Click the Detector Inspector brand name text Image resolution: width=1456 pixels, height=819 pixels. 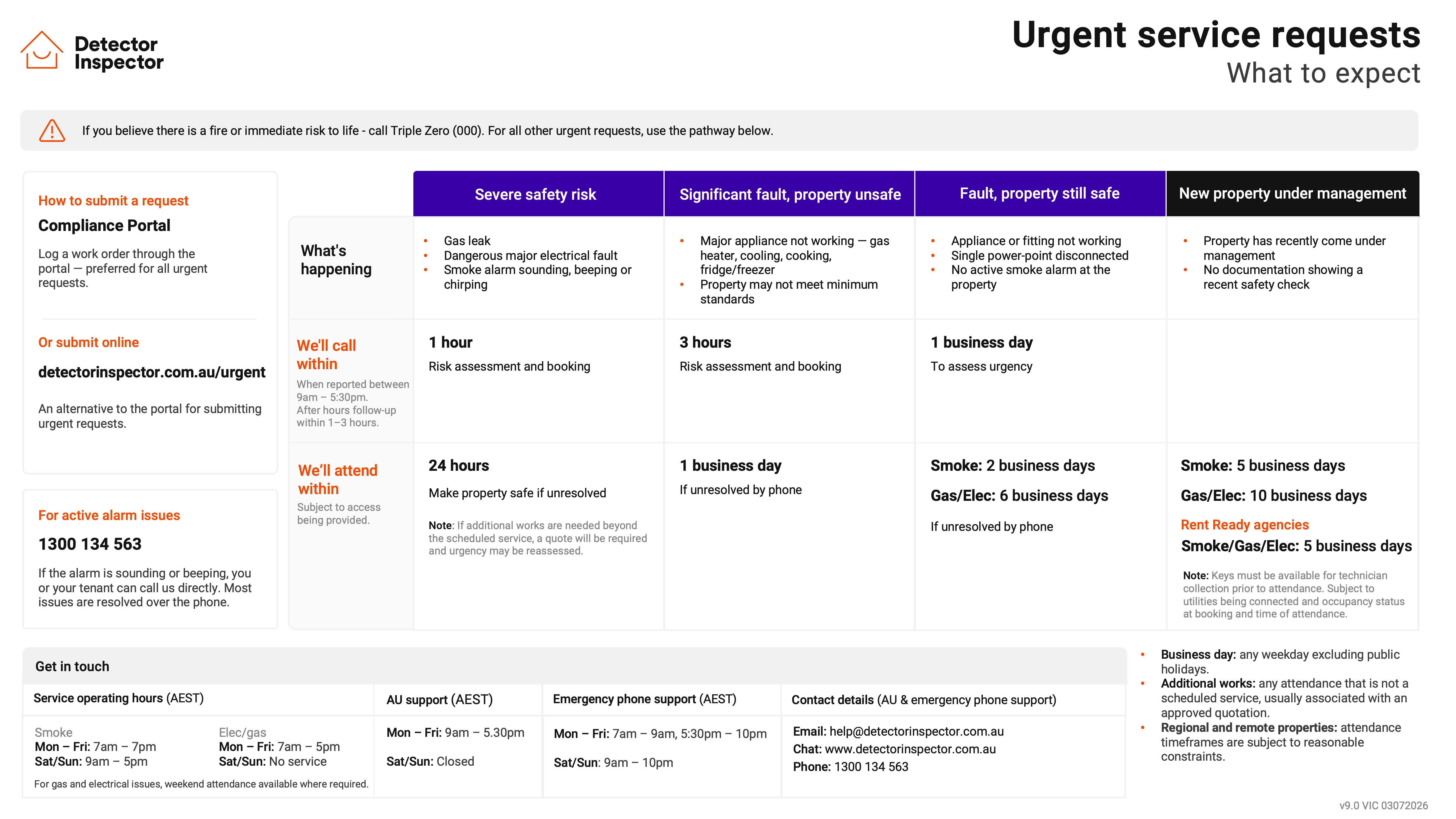(119, 52)
